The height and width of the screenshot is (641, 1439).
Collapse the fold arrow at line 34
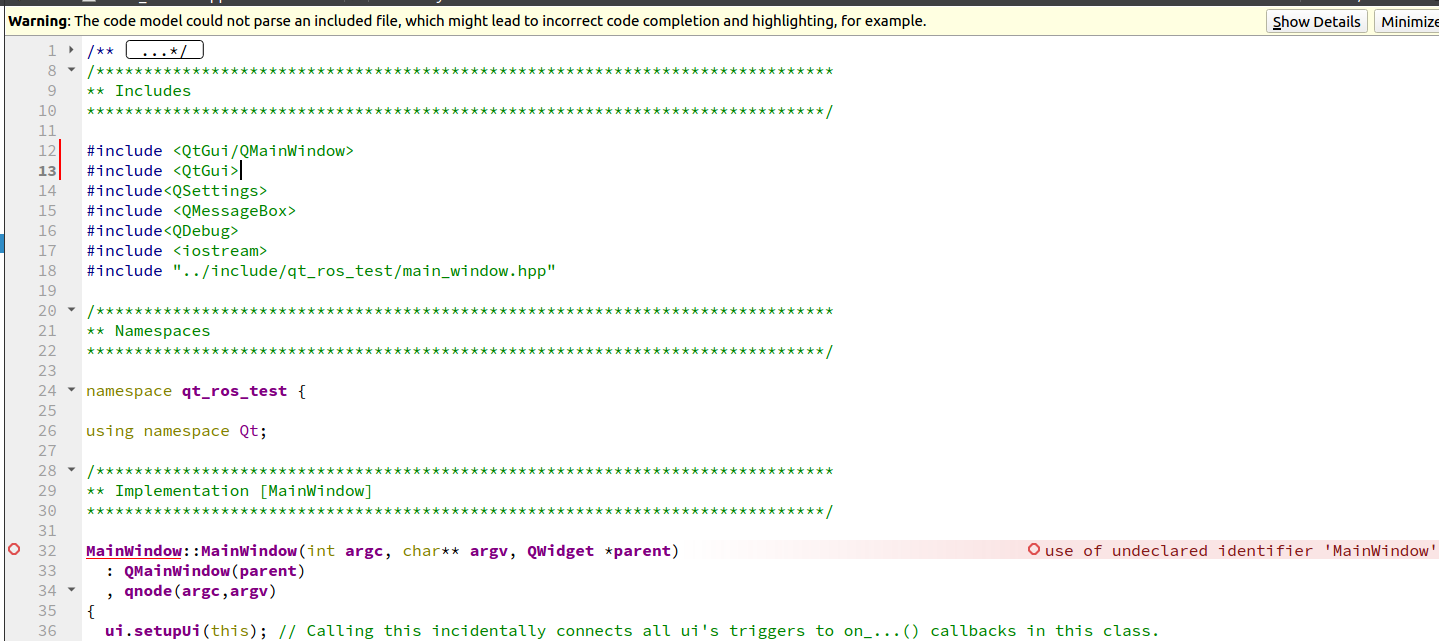[71, 590]
